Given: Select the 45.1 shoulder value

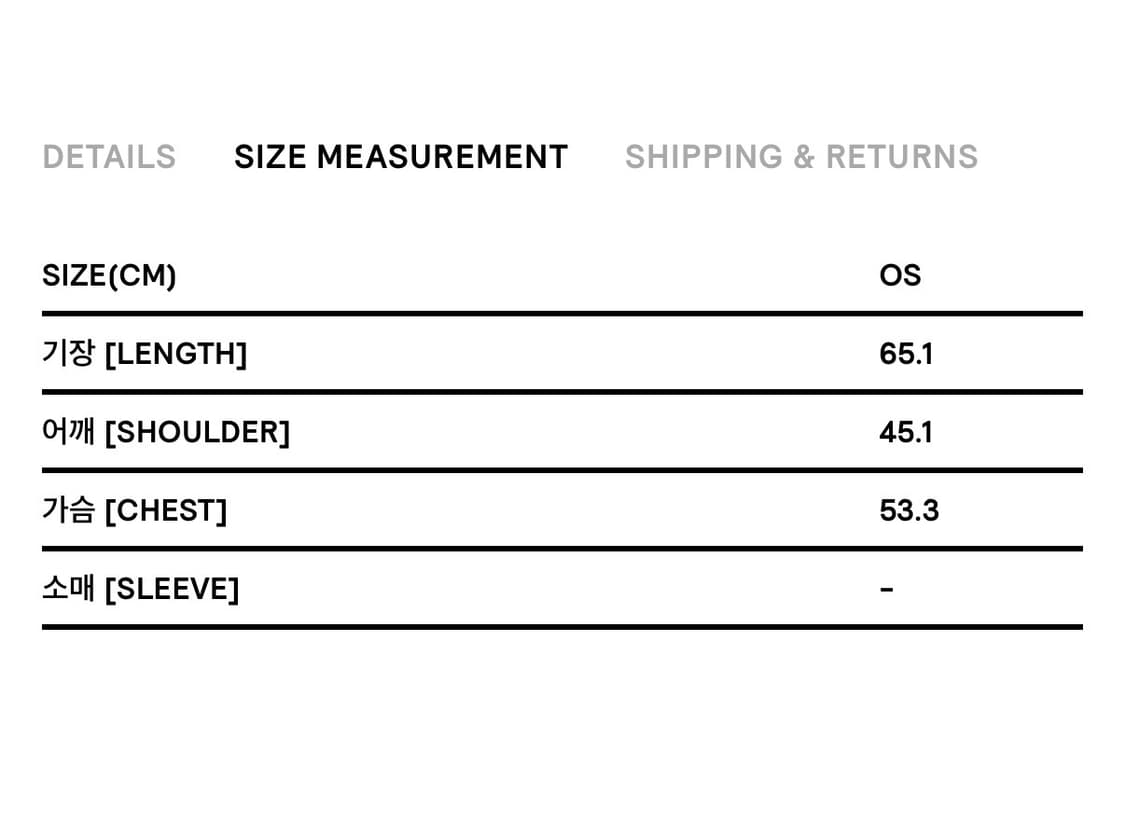Looking at the screenshot, I should click(x=906, y=433).
